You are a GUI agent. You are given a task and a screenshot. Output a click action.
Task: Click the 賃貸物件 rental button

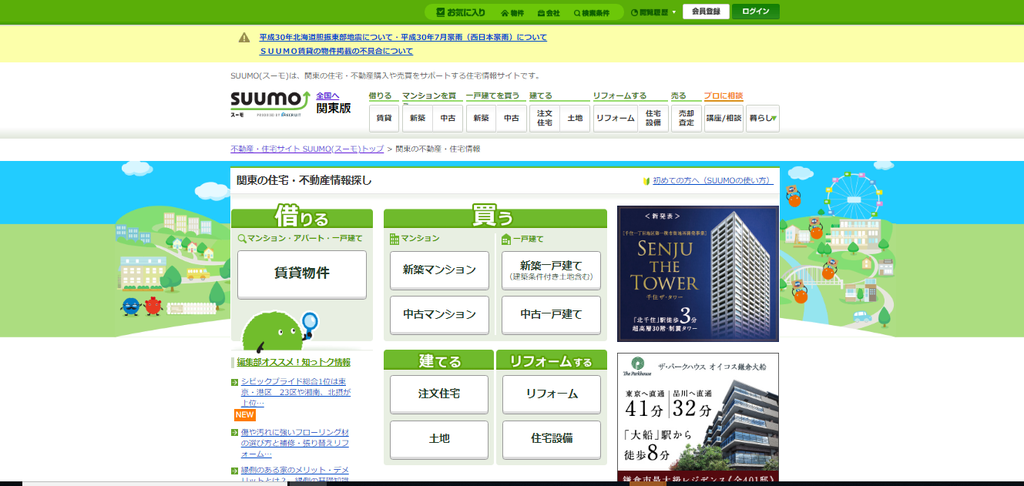[302, 274]
